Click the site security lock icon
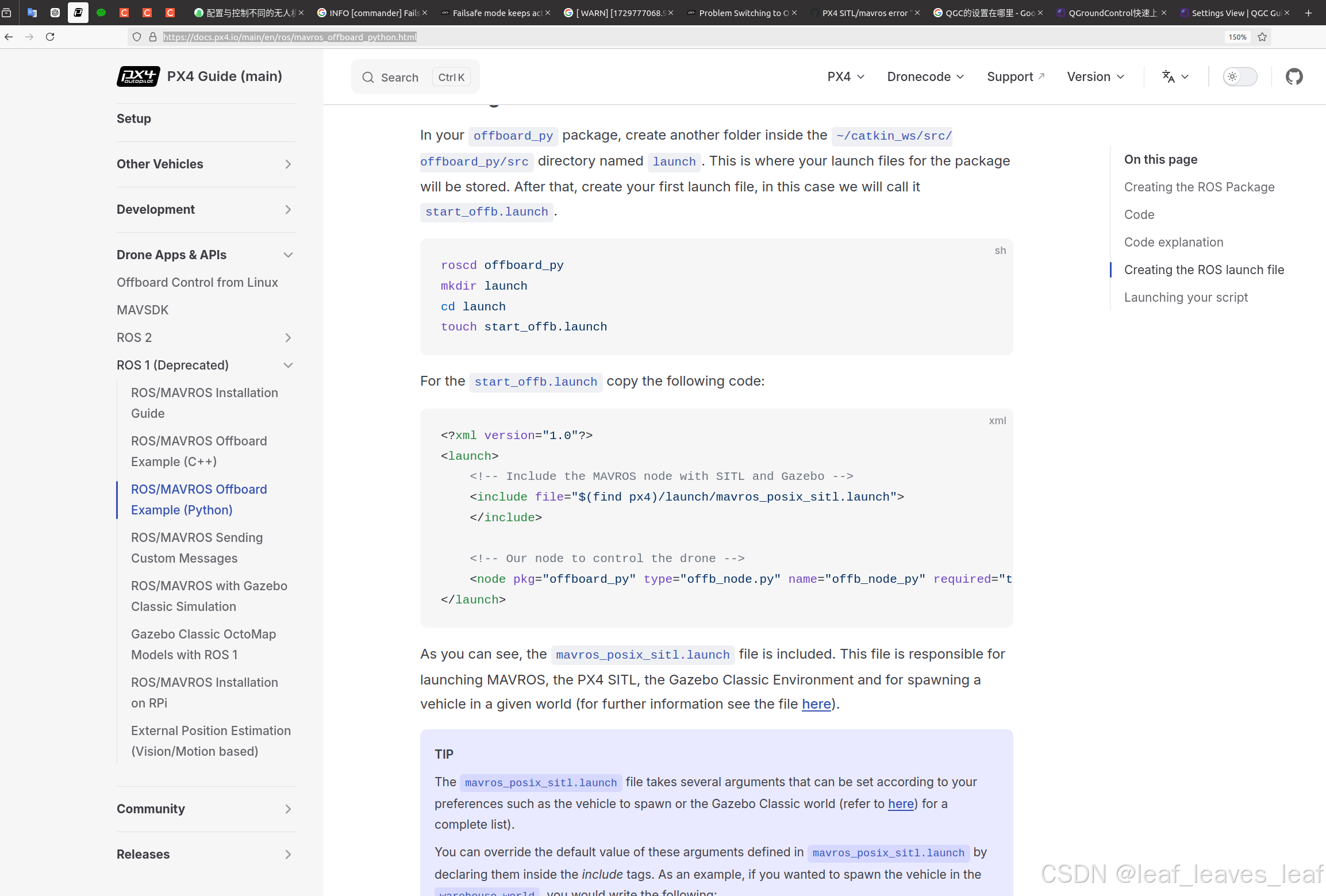The width and height of the screenshot is (1326, 896). coord(153,37)
